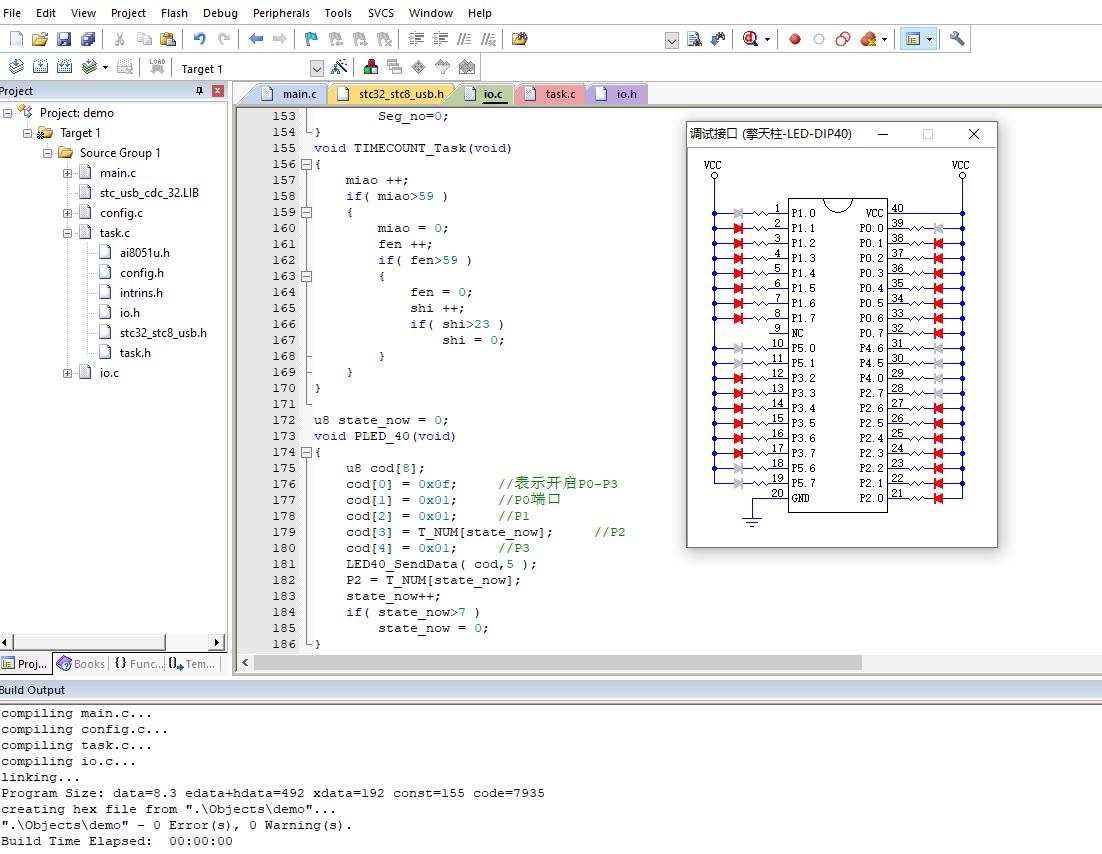The width and height of the screenshot is (1102, 854).
Task: Click Download to flash LOAD icon
Action: (x=157, y=67)
